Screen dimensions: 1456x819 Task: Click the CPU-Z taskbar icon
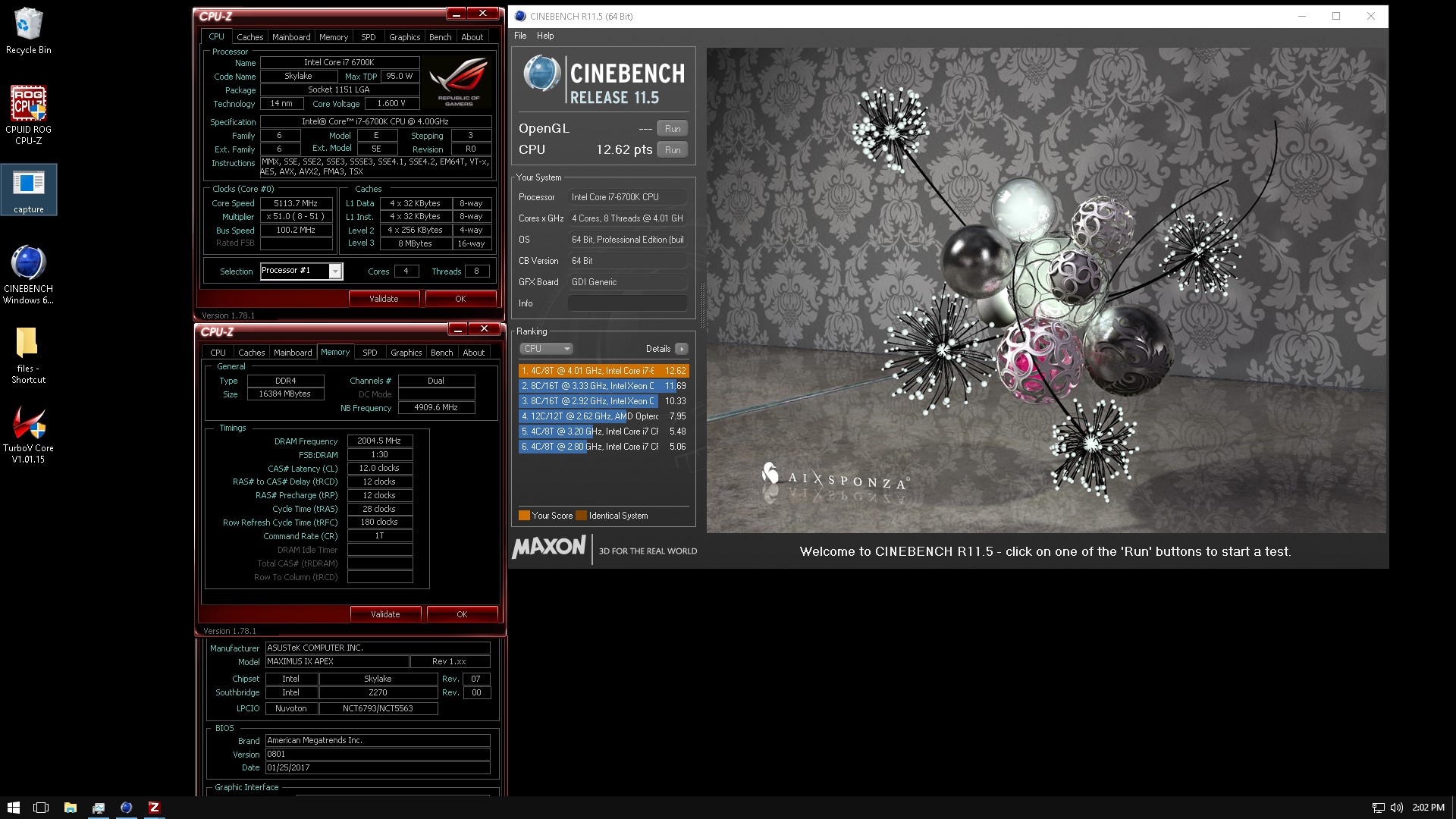coord(154,808)
